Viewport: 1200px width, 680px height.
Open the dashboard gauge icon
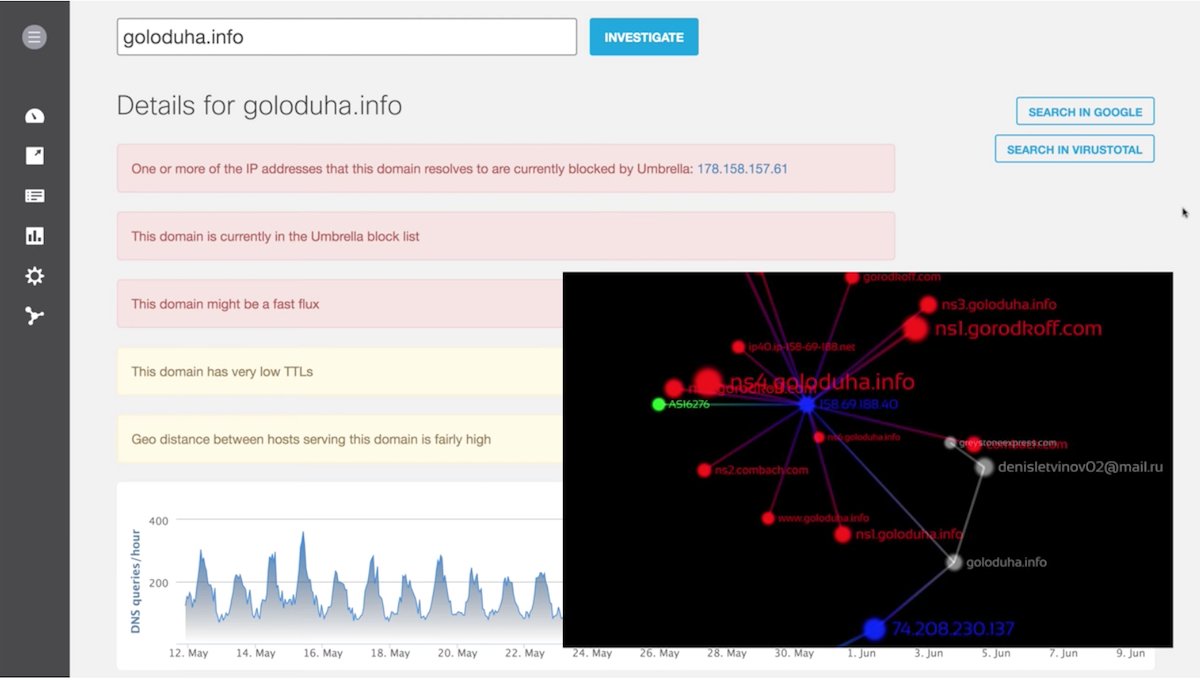(35, 116)
